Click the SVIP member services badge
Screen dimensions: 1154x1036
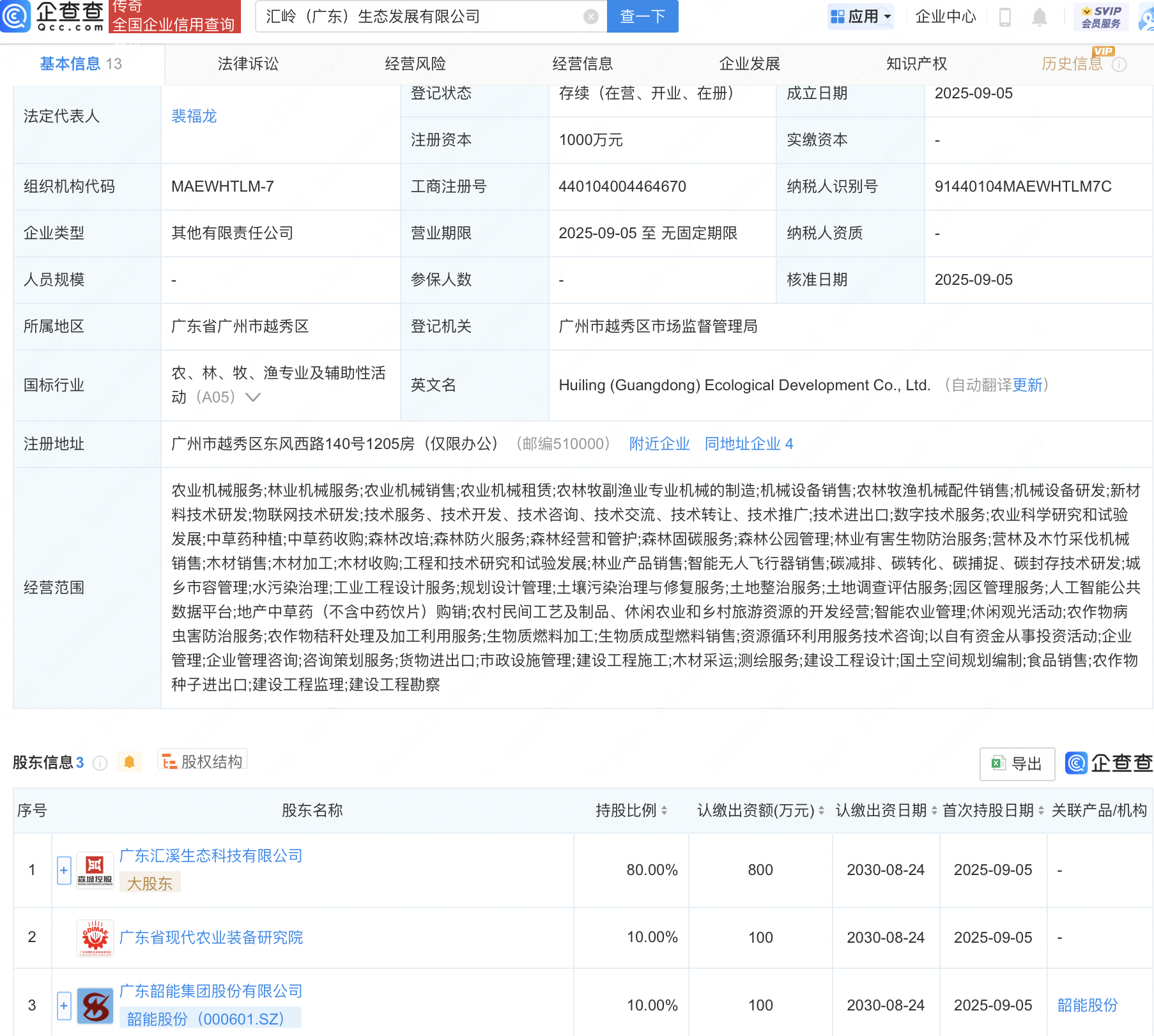point(1101,17)
